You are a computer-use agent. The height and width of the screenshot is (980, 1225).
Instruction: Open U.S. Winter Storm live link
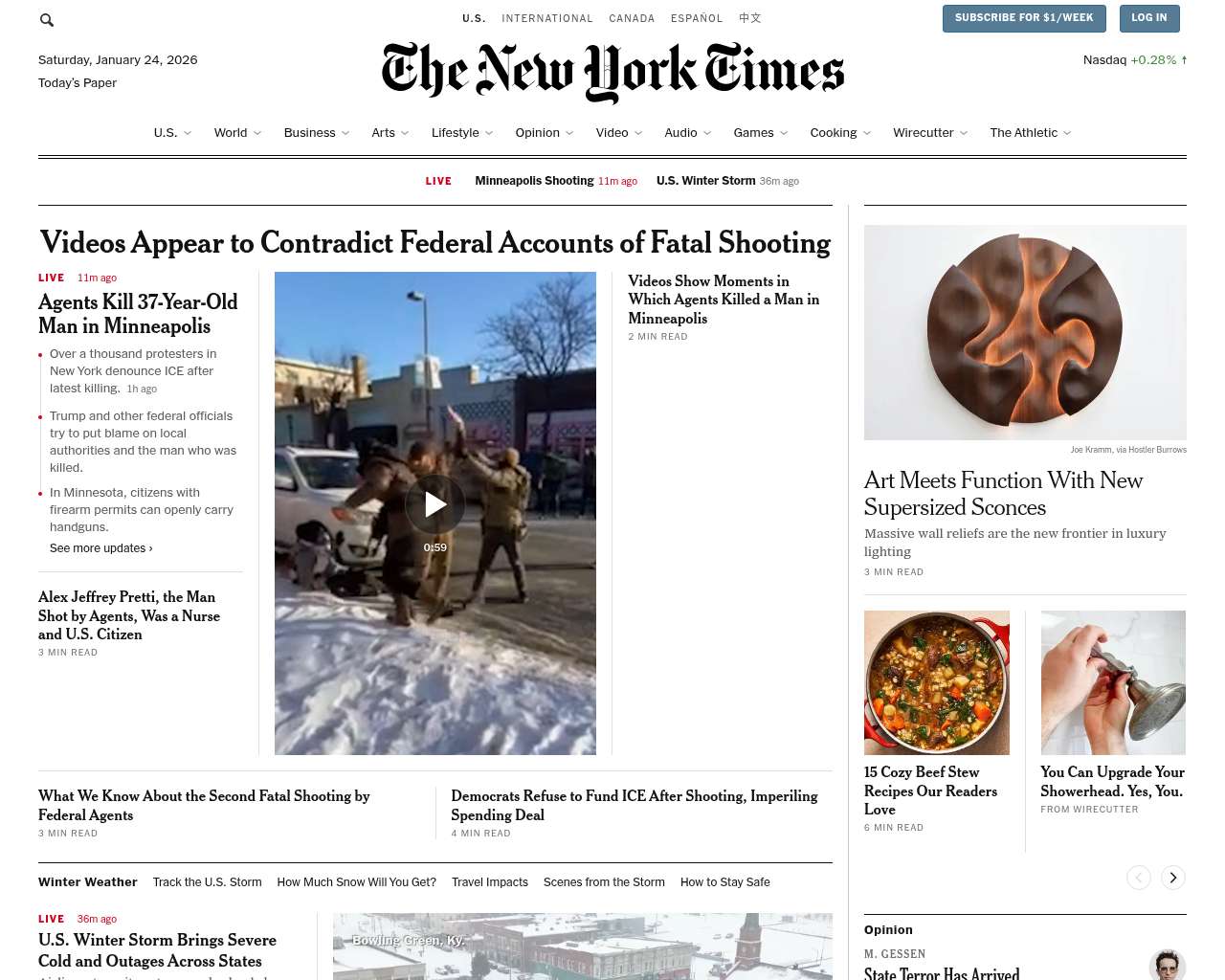pos(727,181)
